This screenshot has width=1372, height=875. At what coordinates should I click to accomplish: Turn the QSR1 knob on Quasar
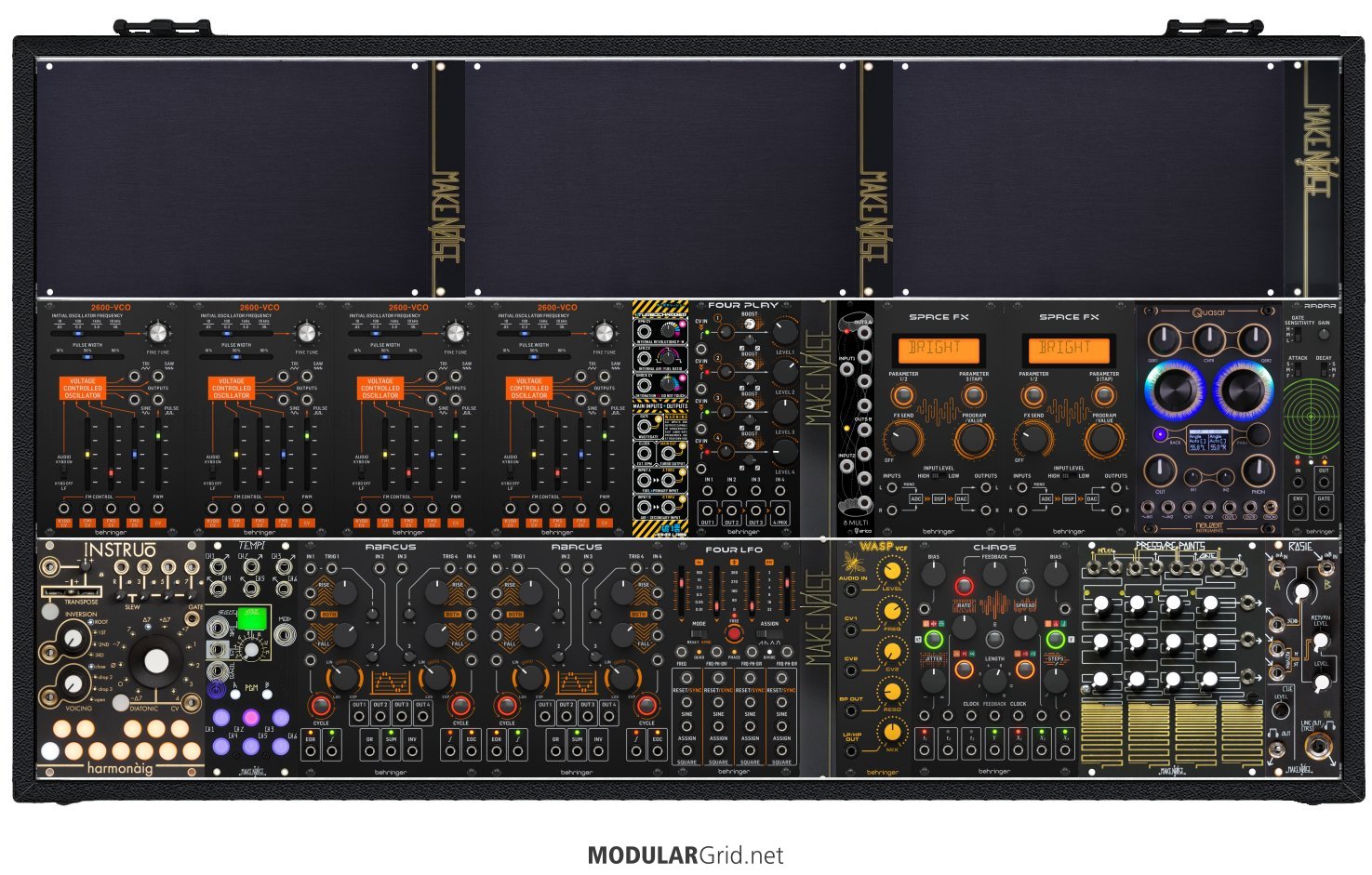pyautogui.click(x=1163, y=339)
